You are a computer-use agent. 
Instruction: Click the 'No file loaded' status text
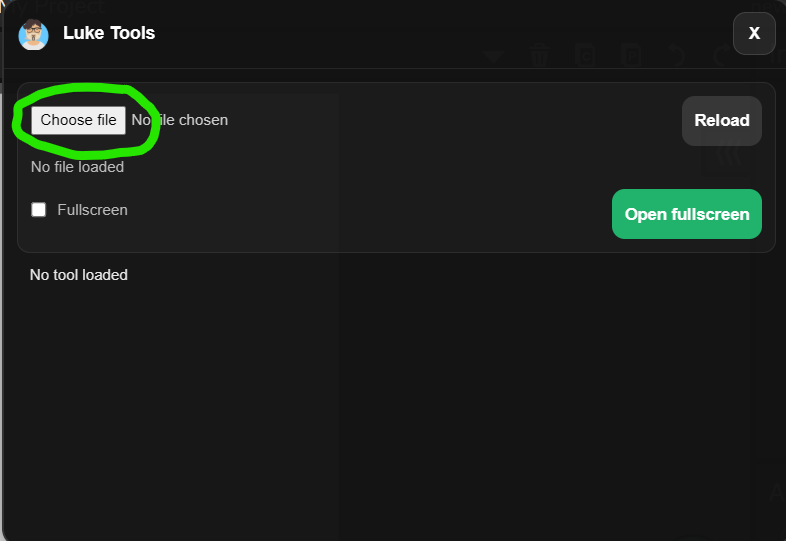(x=77, y=167)
